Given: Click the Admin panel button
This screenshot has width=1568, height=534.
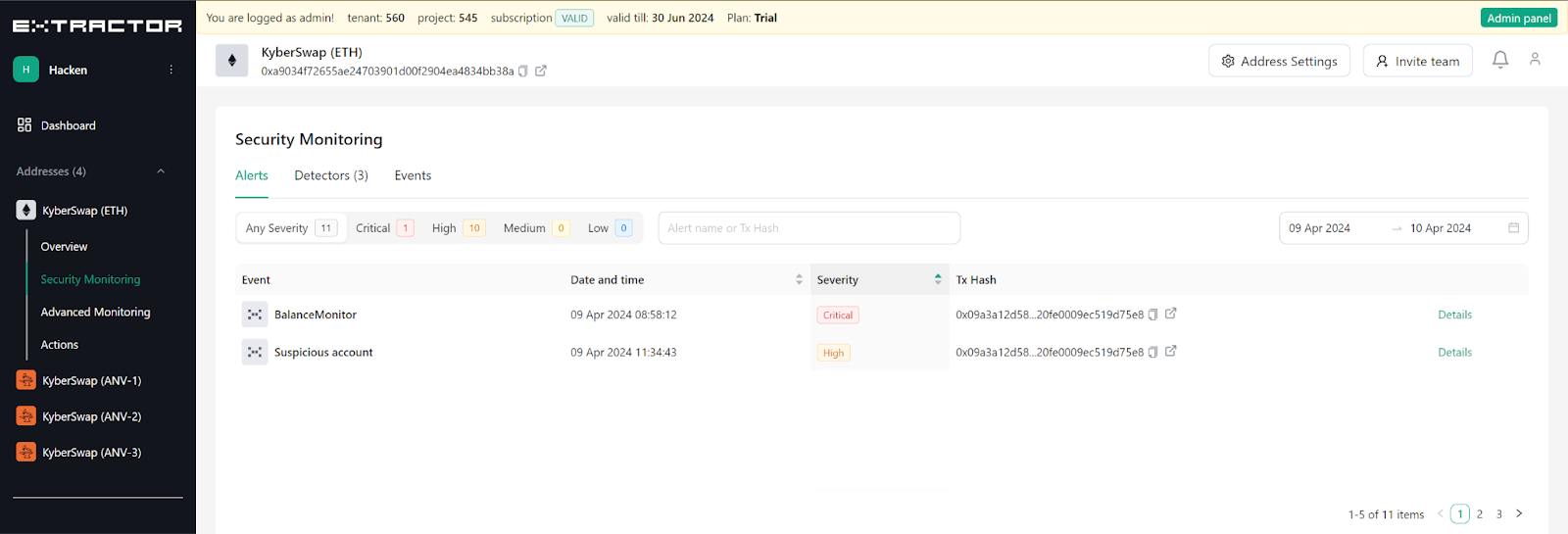Looking at the screenshot, I should click(1518, 18).
